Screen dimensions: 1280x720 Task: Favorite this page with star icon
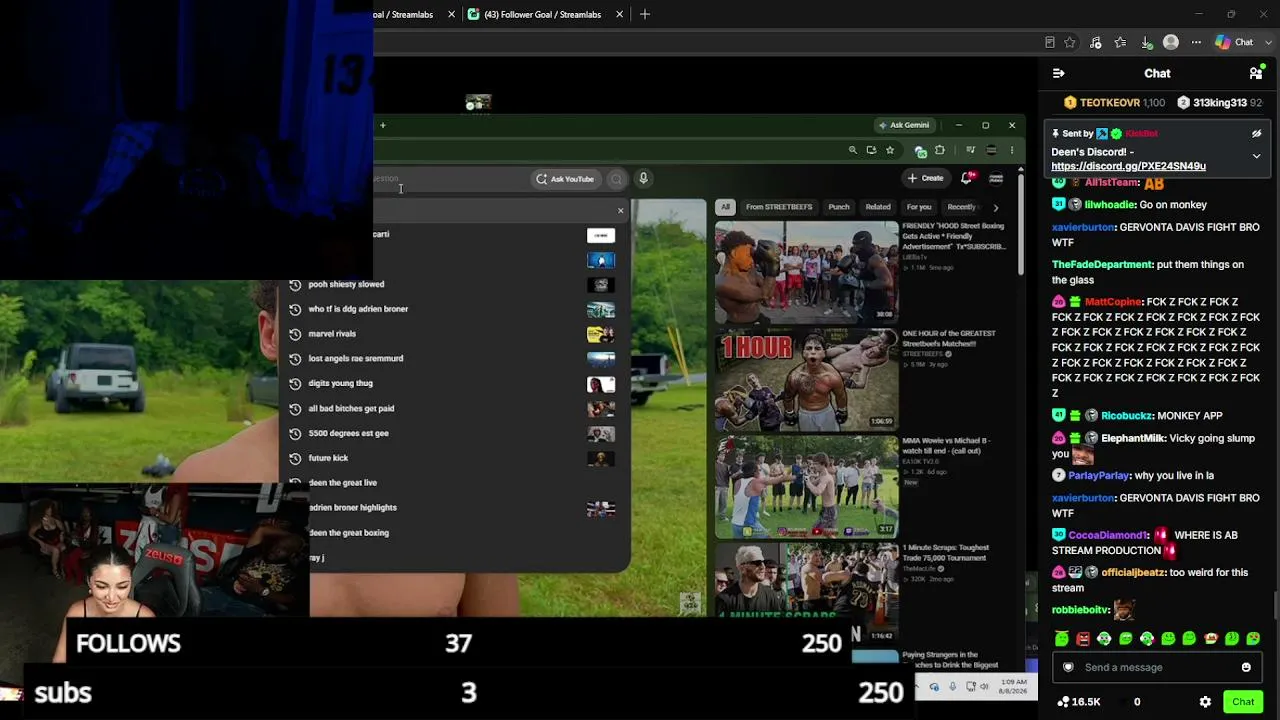click(x=1070, y=42)
